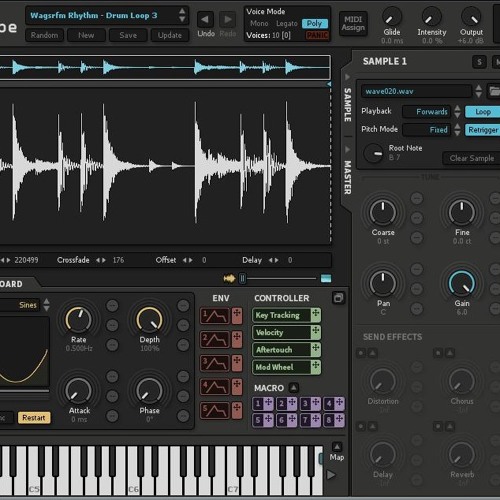This screenshot has width=500, height=500.
Task: Click the Update preset button
Action: 170,35
